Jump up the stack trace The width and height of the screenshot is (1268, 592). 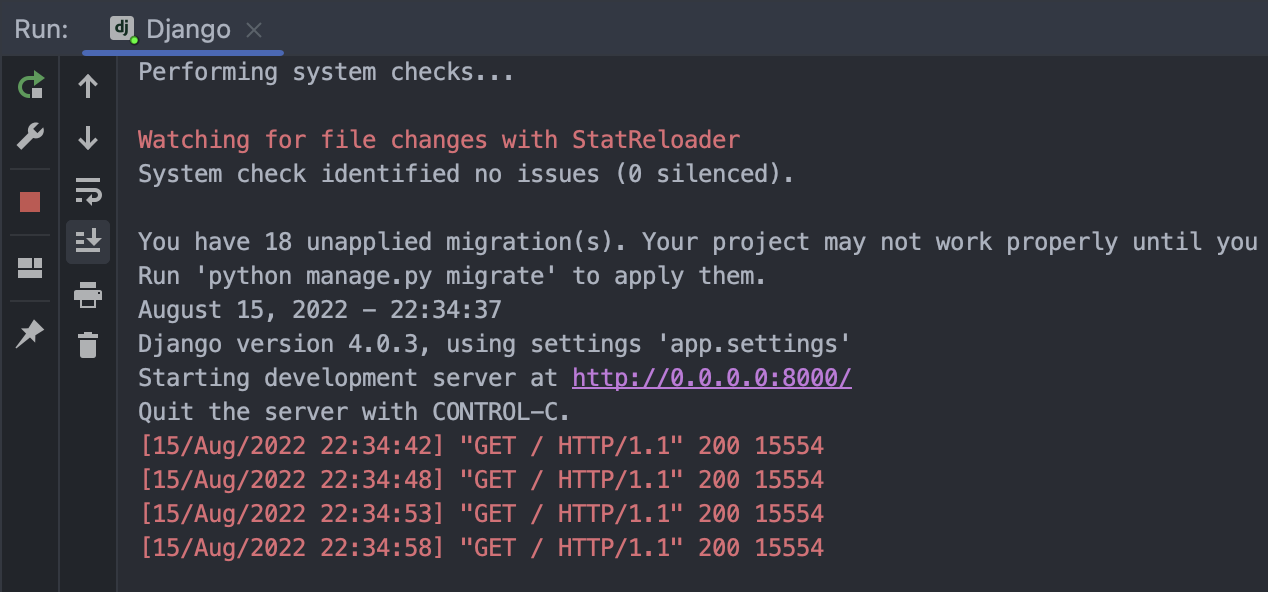[x=88, y=86]
